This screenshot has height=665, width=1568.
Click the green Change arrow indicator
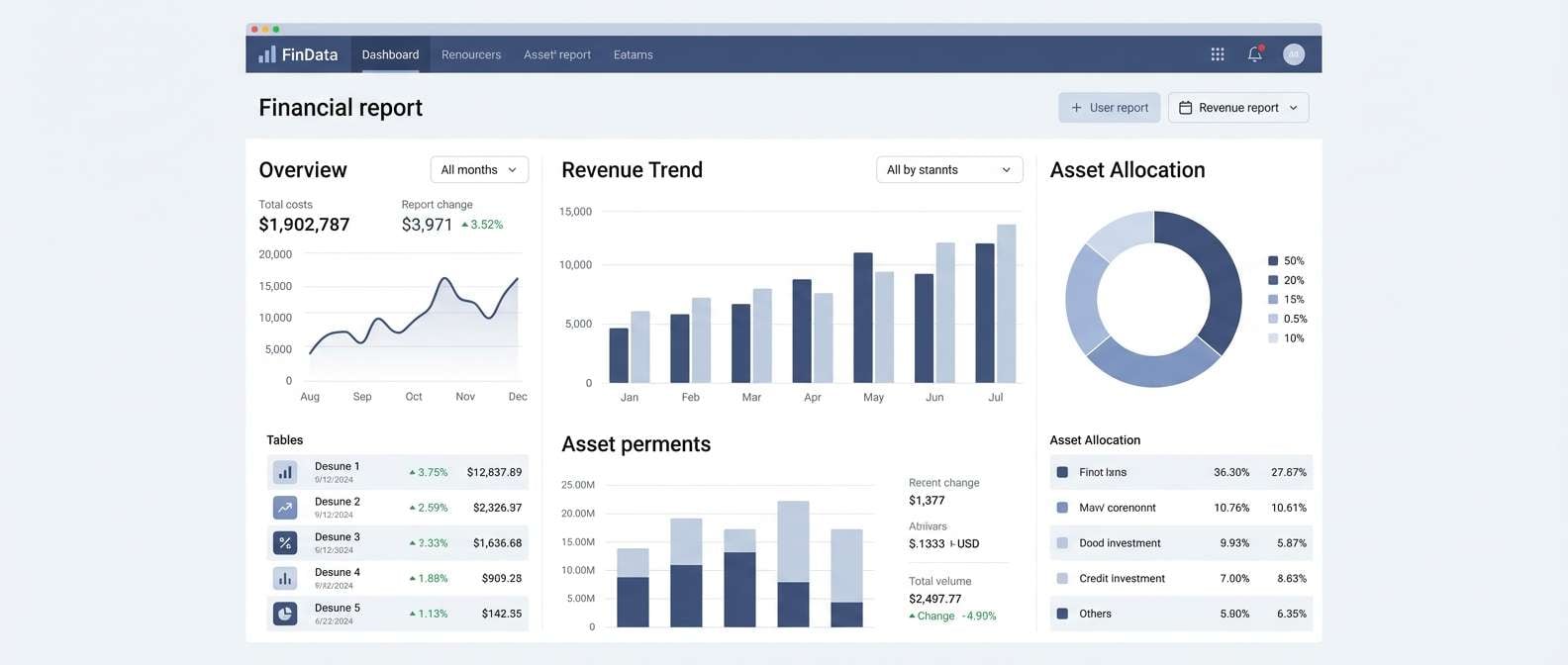pyautogui.click(x=912, y=616)
